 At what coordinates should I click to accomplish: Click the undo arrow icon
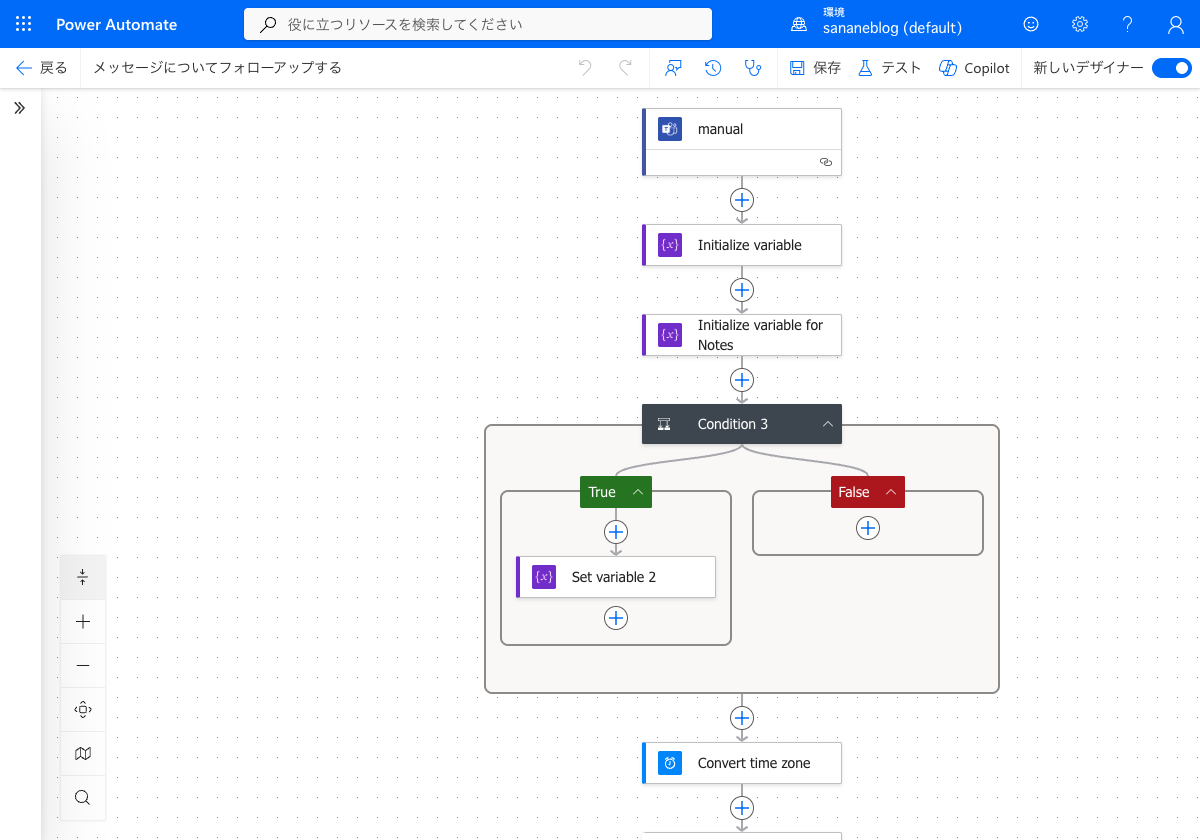click(585, 68)
